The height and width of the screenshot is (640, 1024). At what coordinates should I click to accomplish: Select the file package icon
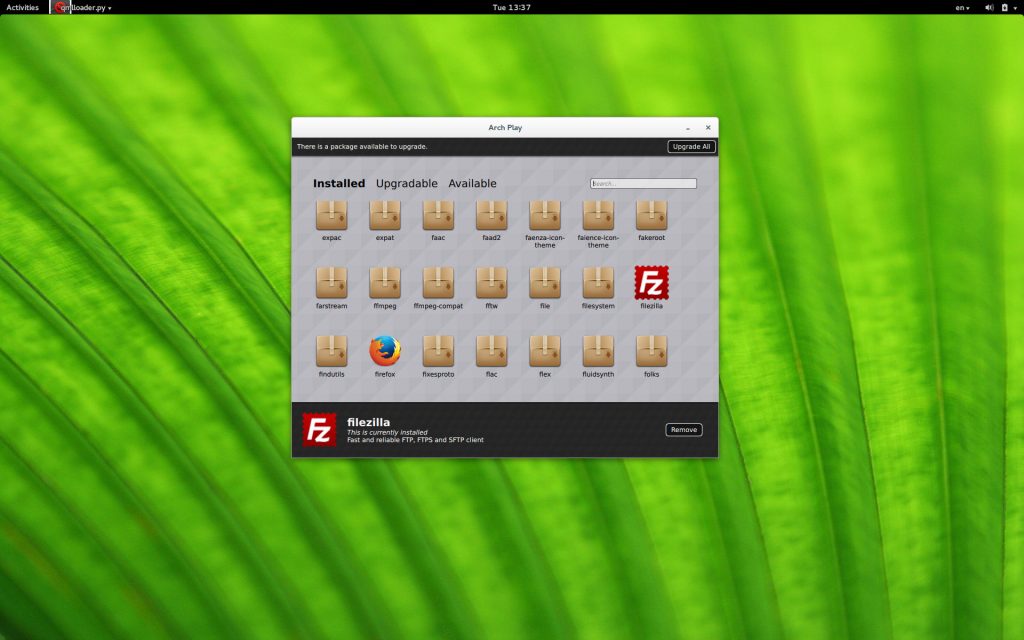click(x=545, y=283)
